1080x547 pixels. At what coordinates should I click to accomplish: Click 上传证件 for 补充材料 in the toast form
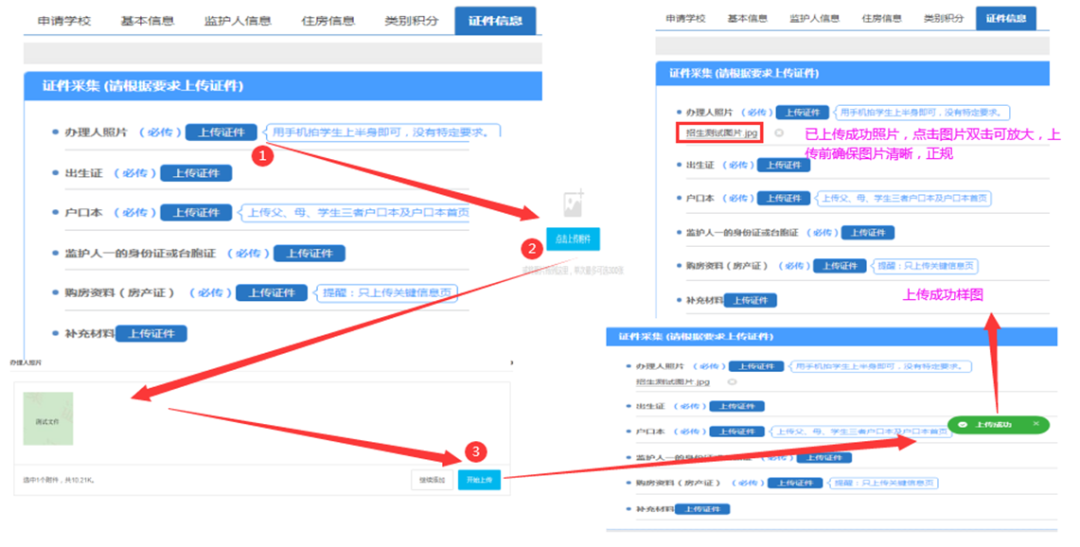click(x=703, y=509)
